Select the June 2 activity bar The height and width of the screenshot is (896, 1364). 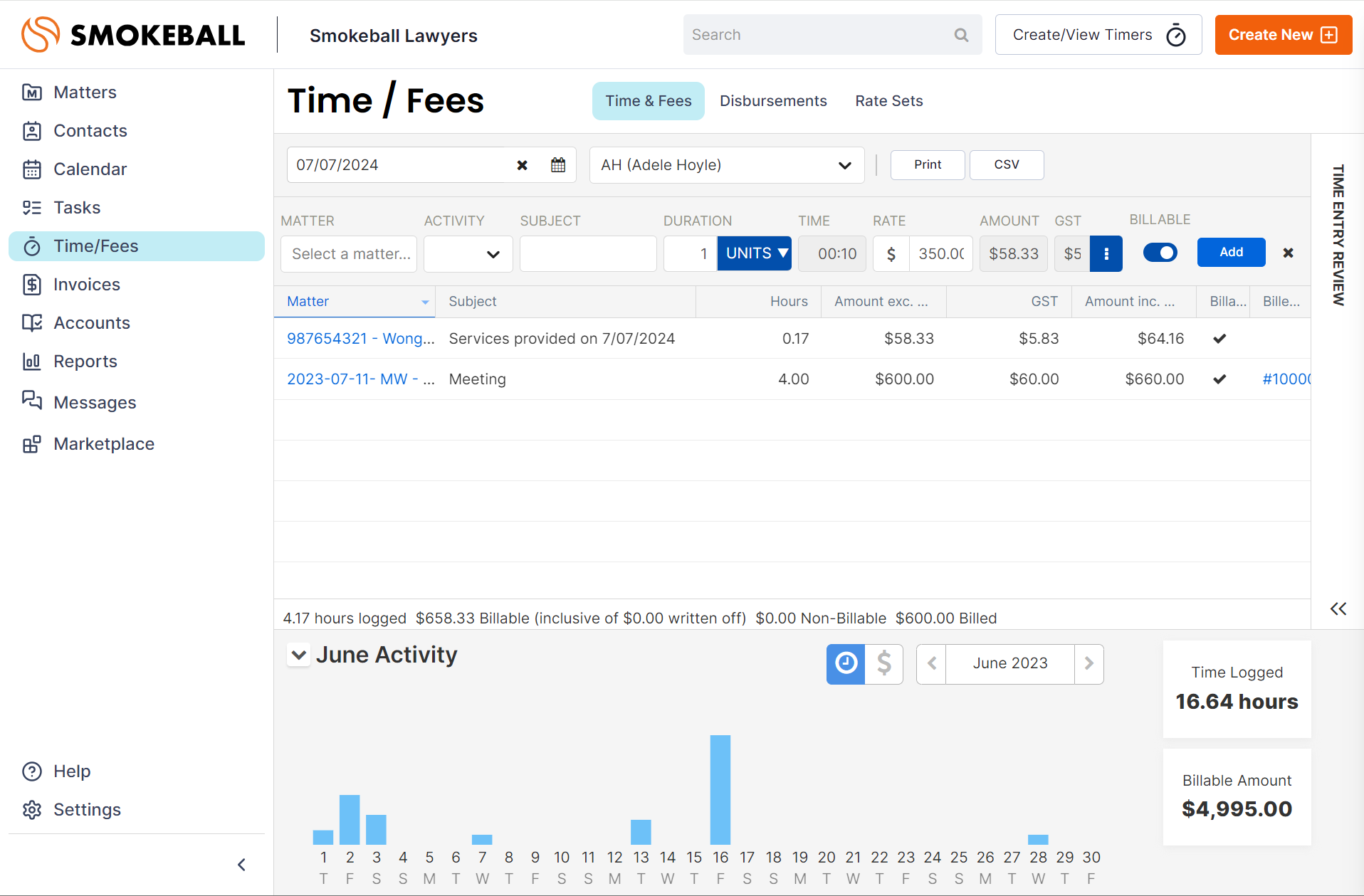click(x=350, y=820)
